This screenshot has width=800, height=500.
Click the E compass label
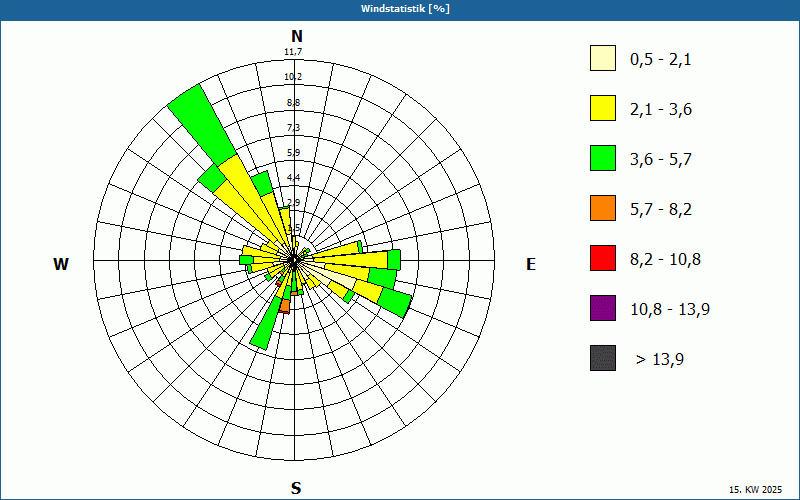pyautogui.click(x=531, y=264)
